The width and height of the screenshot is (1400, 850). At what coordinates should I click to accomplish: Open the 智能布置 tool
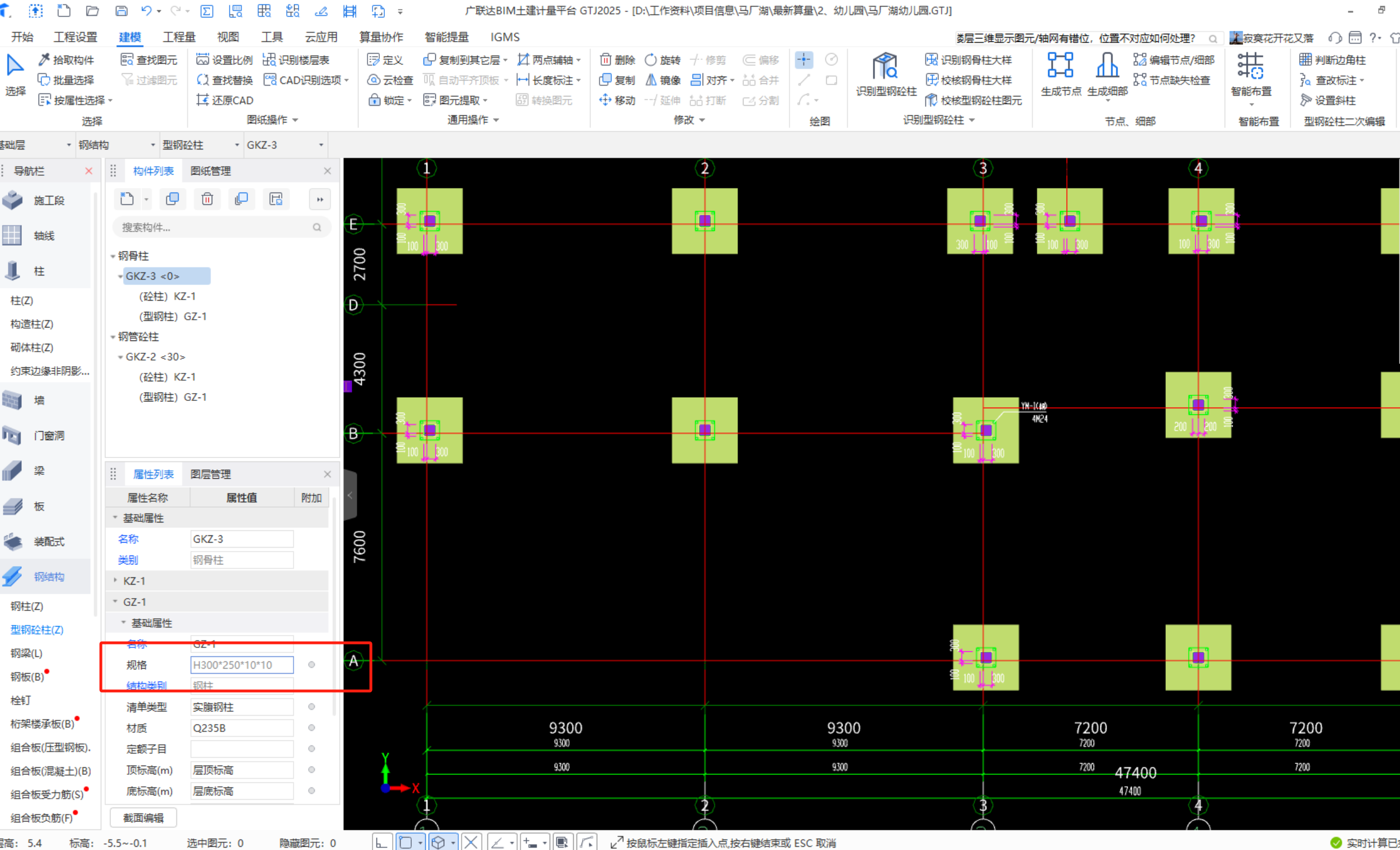(x=1251, y=75)
